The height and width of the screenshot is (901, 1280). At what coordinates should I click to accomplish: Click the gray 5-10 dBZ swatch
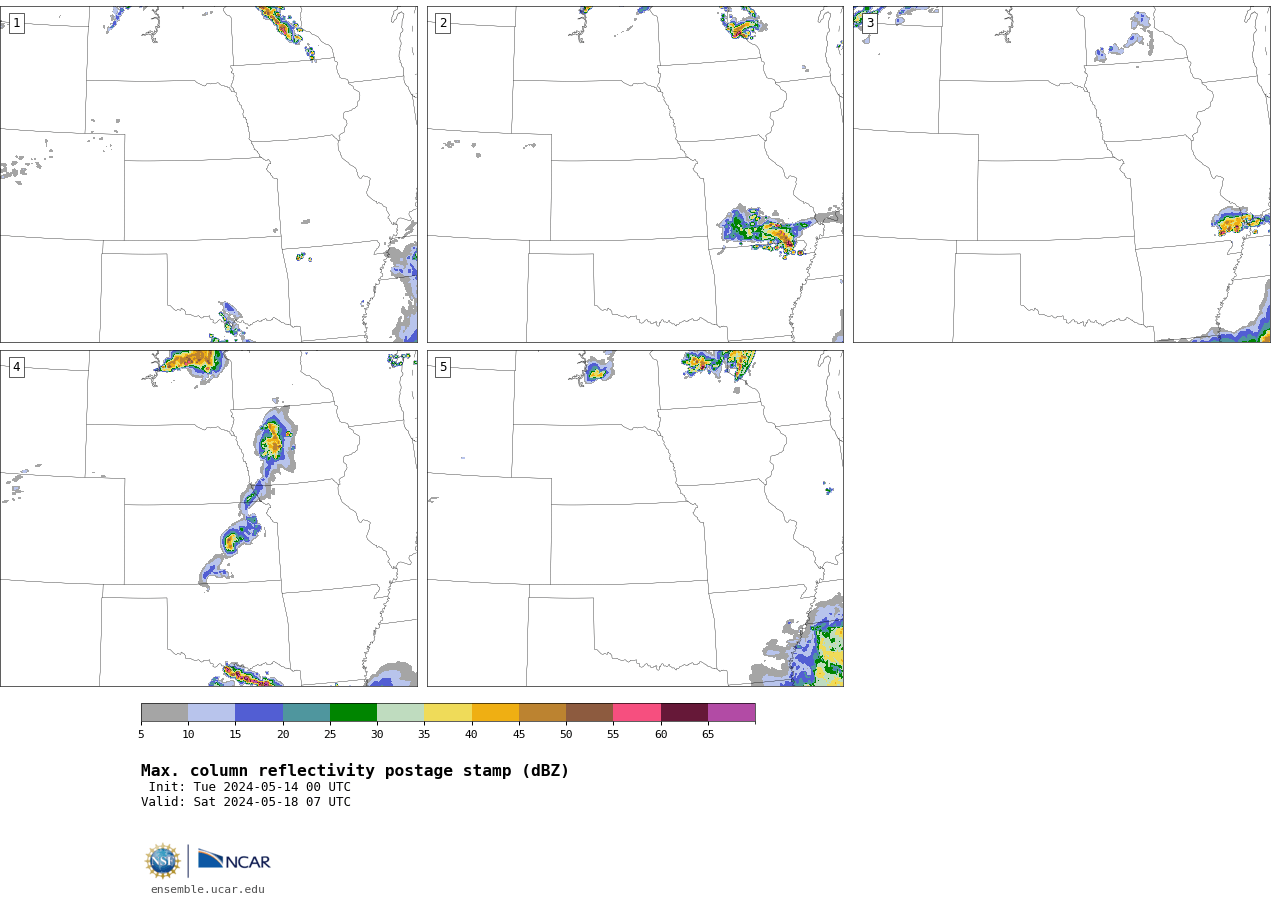164,713
